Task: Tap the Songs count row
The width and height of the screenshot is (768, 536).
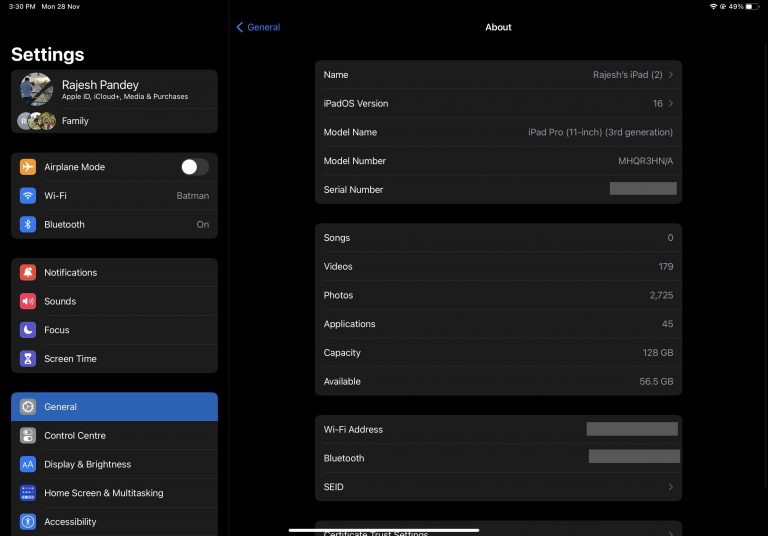Action: click(x=498, y=238)
